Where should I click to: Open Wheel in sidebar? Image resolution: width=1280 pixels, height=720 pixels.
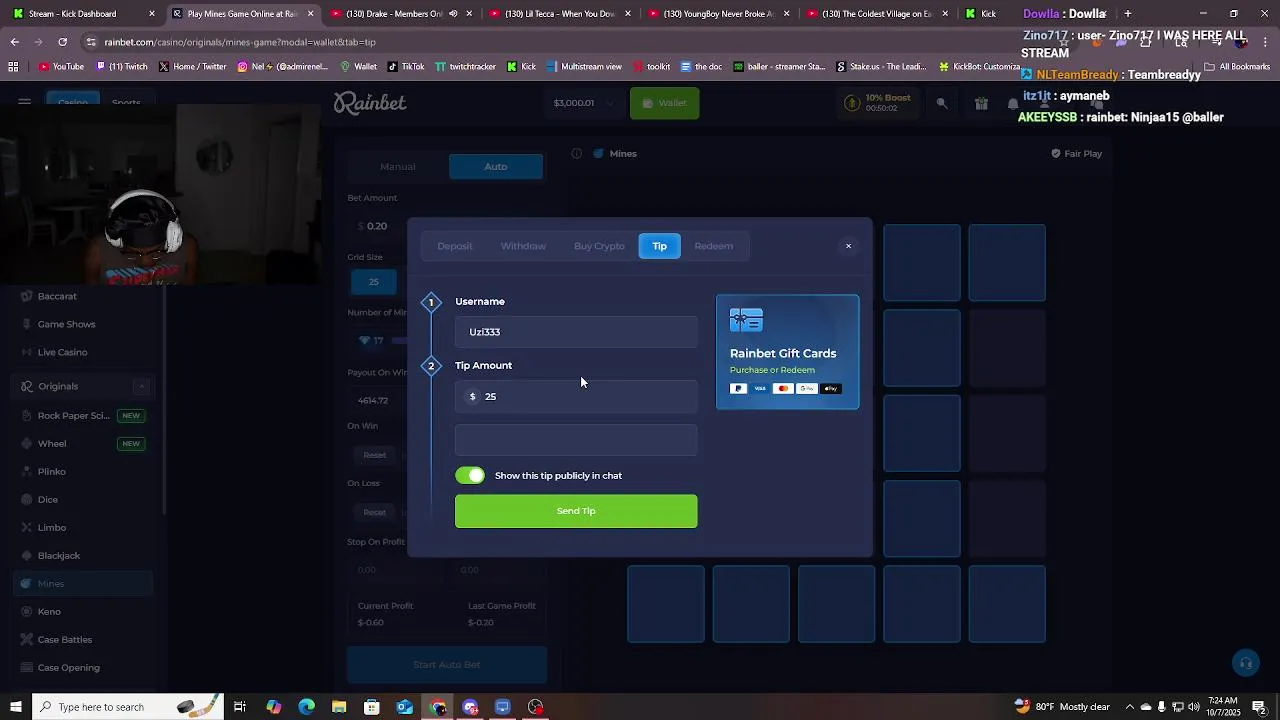[x=52, y=444]
